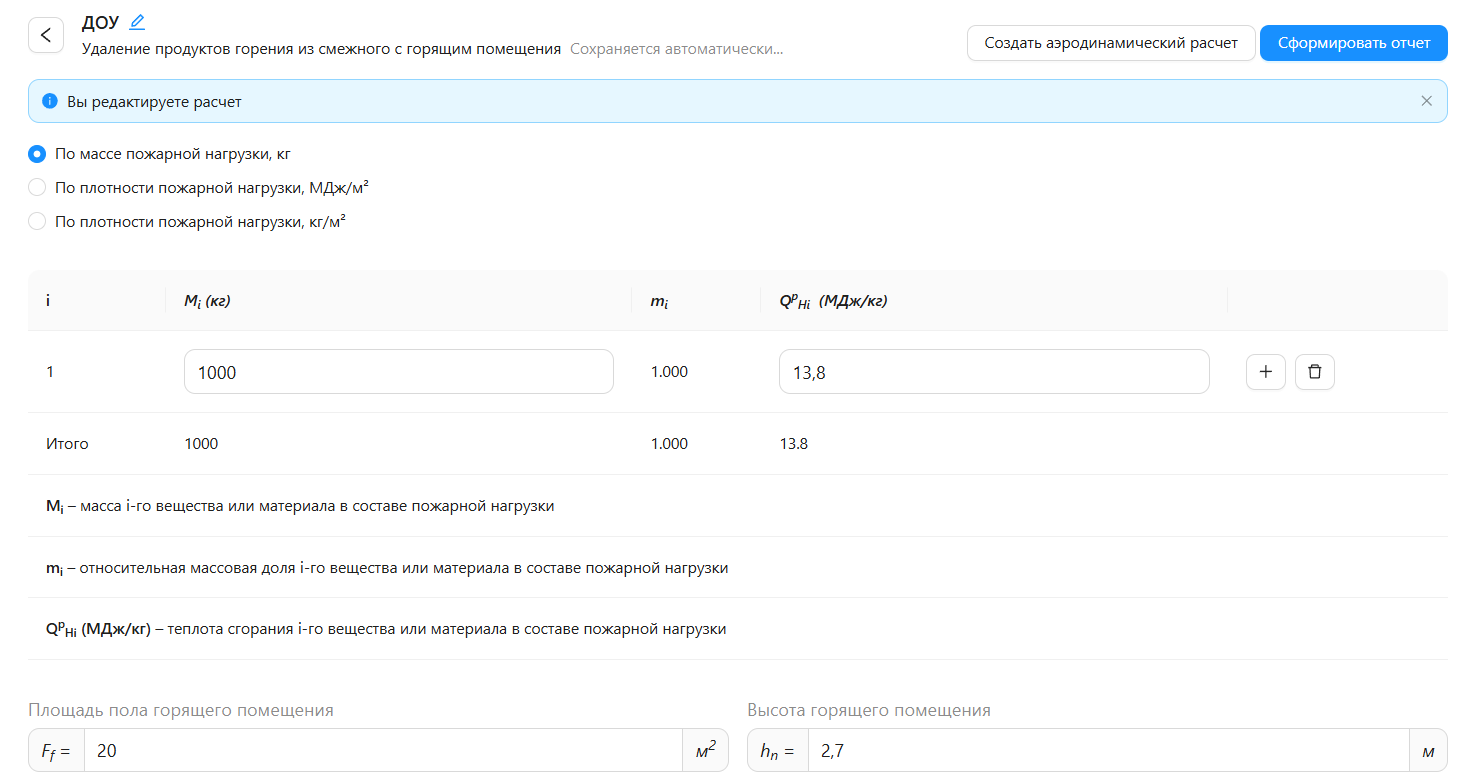1480x783 pixels.
Task: Delete row 1 using the trash icon
Action: point(1314,372)
